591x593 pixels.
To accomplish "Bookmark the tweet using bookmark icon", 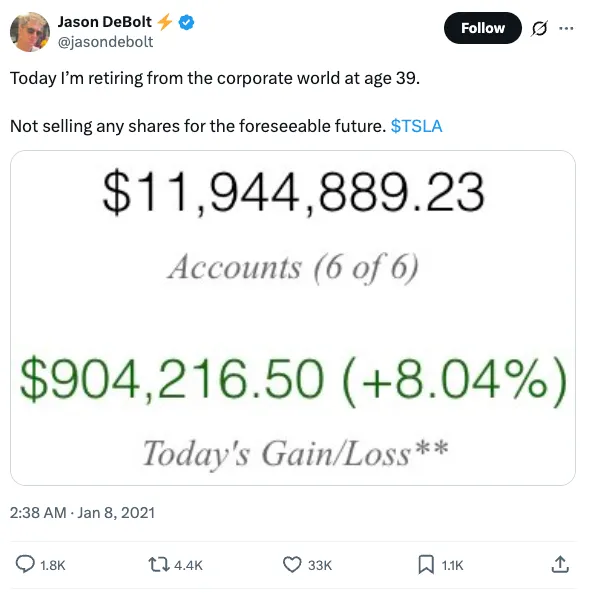I will [426, 565].
